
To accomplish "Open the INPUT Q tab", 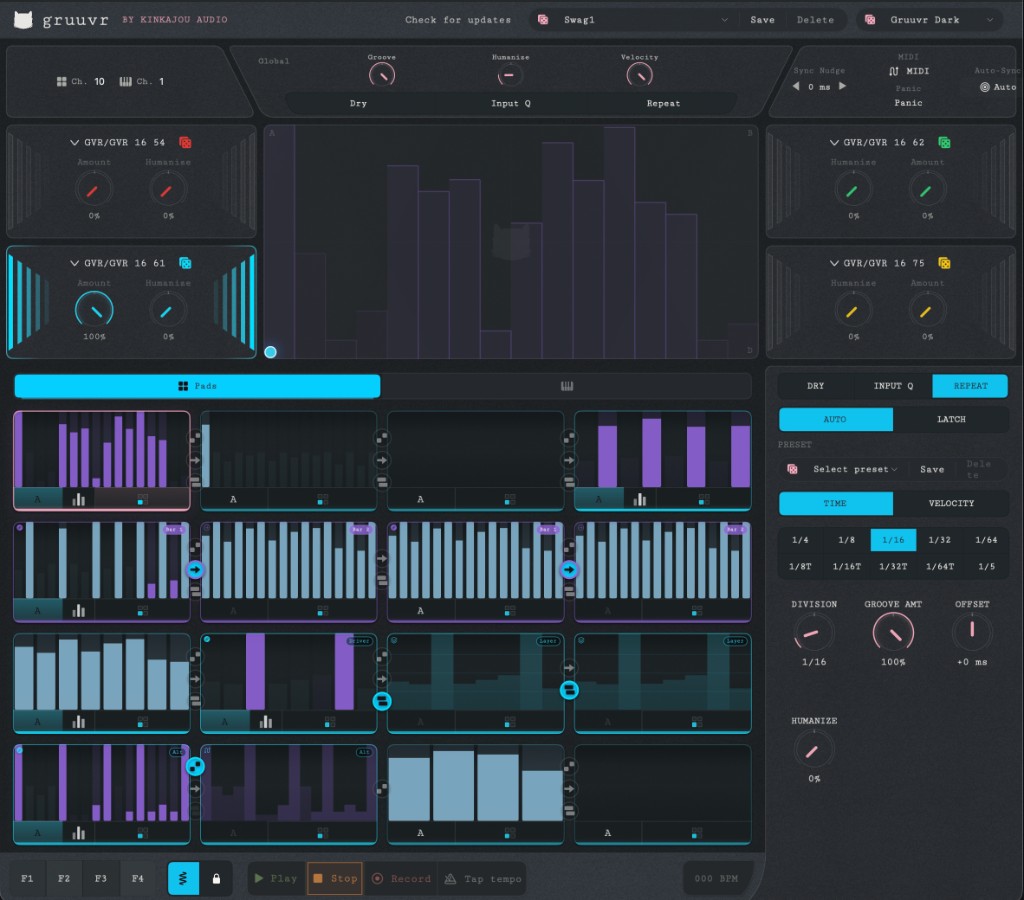I will point(893,386).
